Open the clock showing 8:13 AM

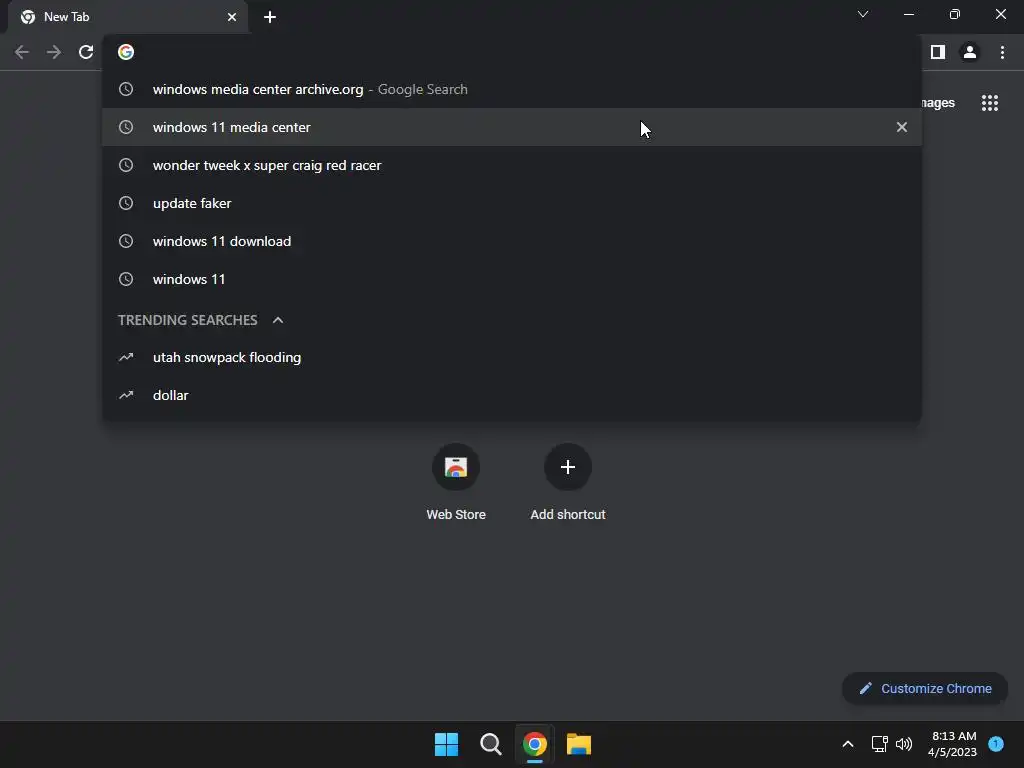coord(952,744)
